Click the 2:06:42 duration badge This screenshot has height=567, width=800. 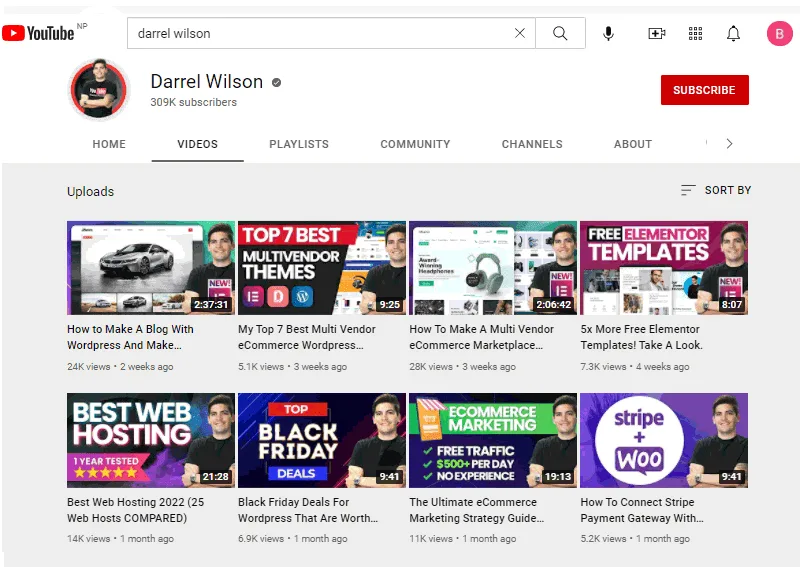tap(554, 305)
